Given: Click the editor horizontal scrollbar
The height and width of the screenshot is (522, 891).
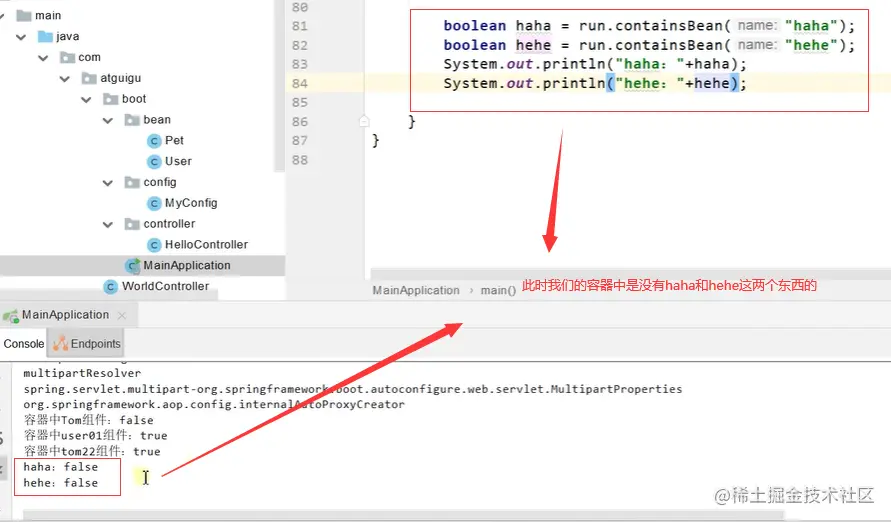Looking at the screenshot, I should 631,274.
